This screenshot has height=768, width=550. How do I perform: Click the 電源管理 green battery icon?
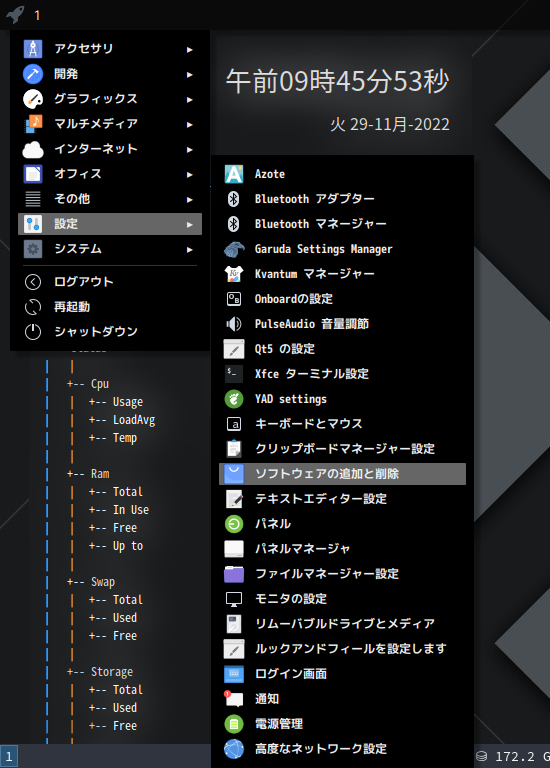234,723
